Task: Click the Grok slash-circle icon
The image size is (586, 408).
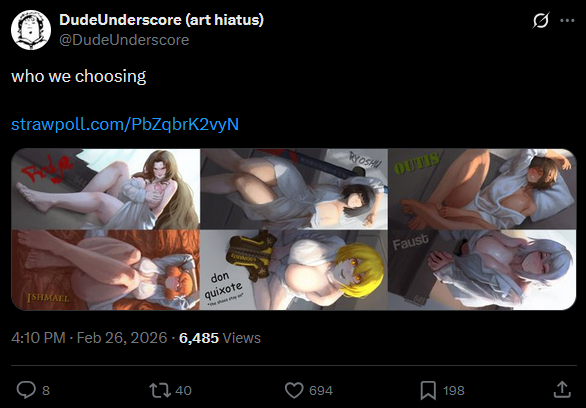Action: 541,20
